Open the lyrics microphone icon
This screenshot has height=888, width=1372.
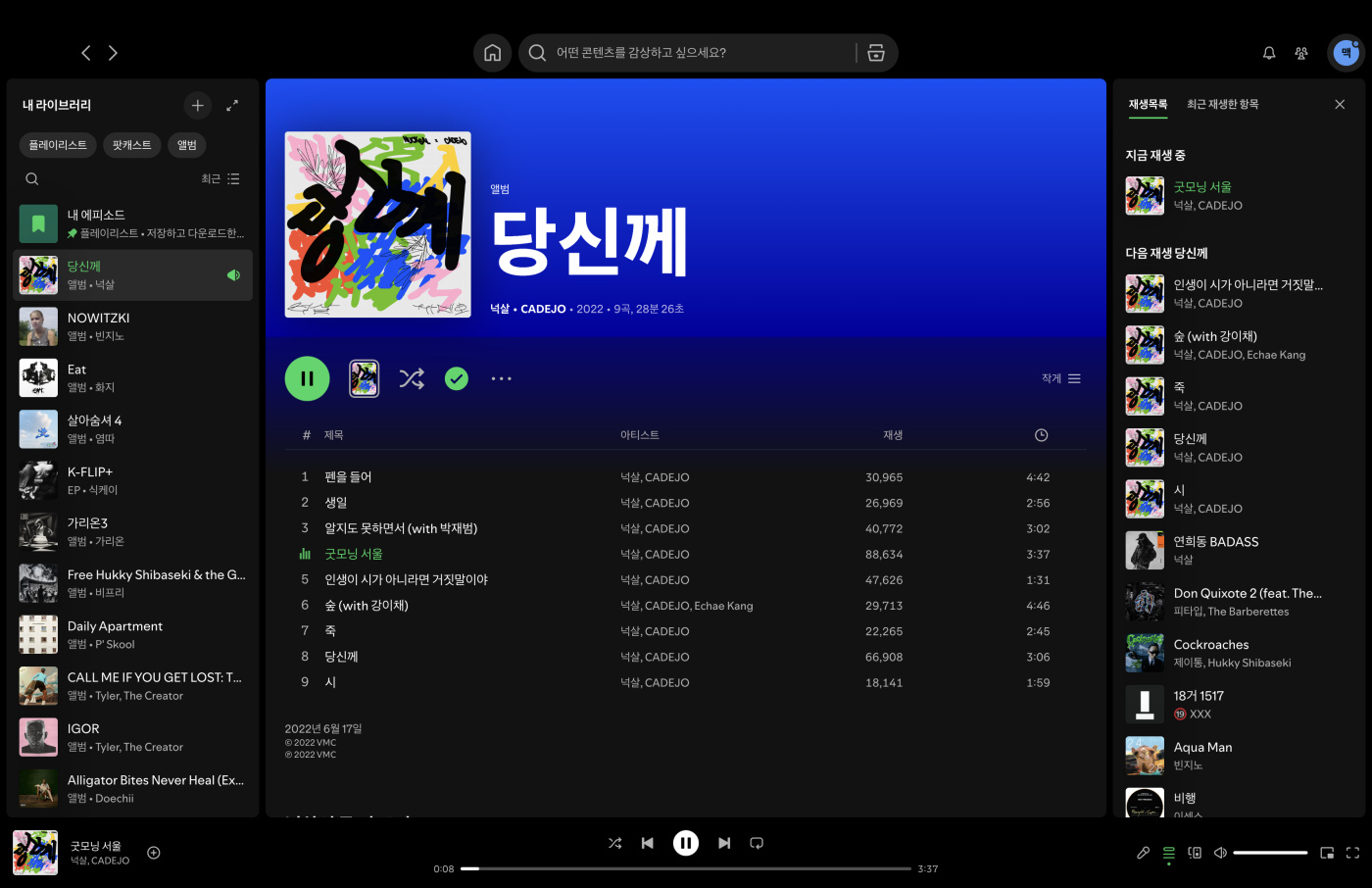tap(1143, 853)
